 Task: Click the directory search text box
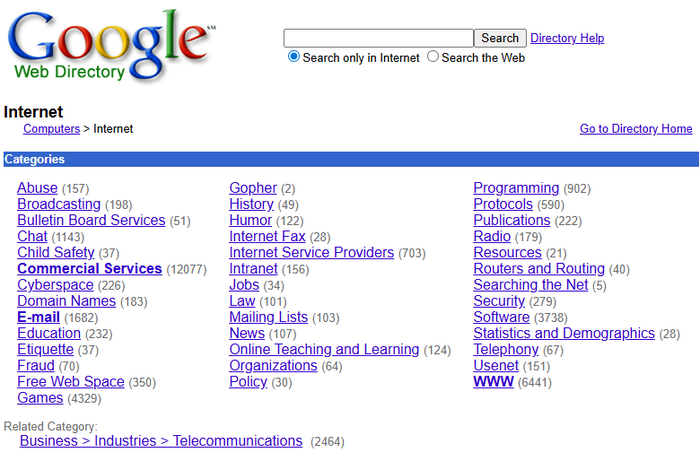click(378, 38)
